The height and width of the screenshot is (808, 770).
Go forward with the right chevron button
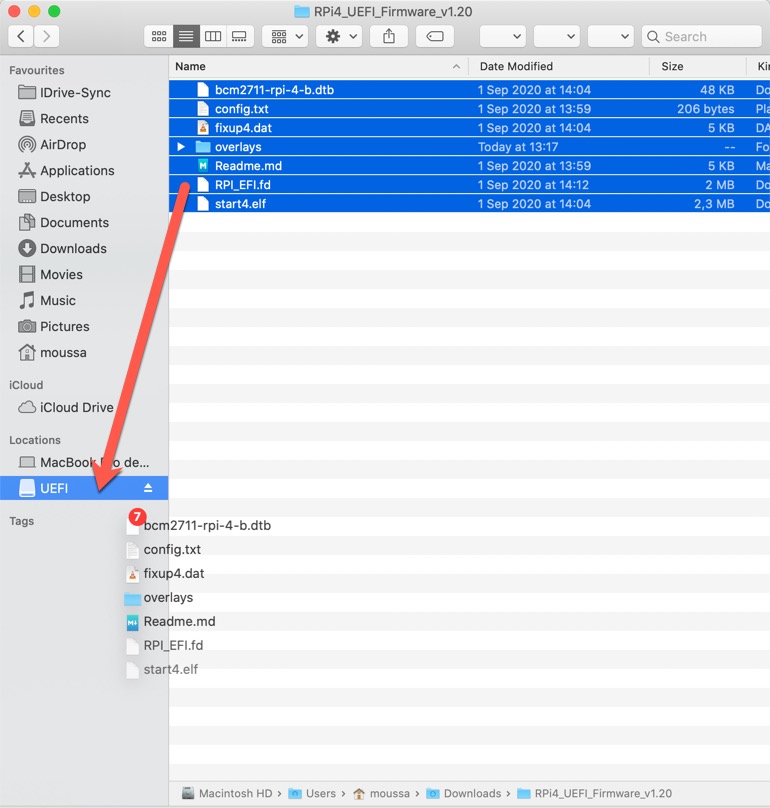[46, 37]
